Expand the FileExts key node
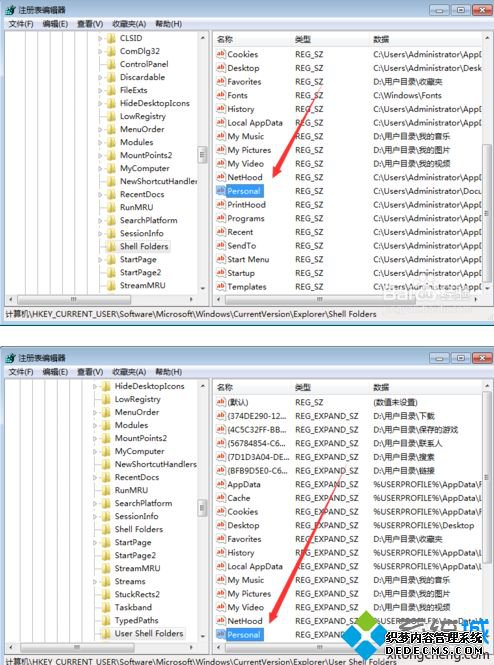Viewport: 494px width, 665px height. point(100,90)
